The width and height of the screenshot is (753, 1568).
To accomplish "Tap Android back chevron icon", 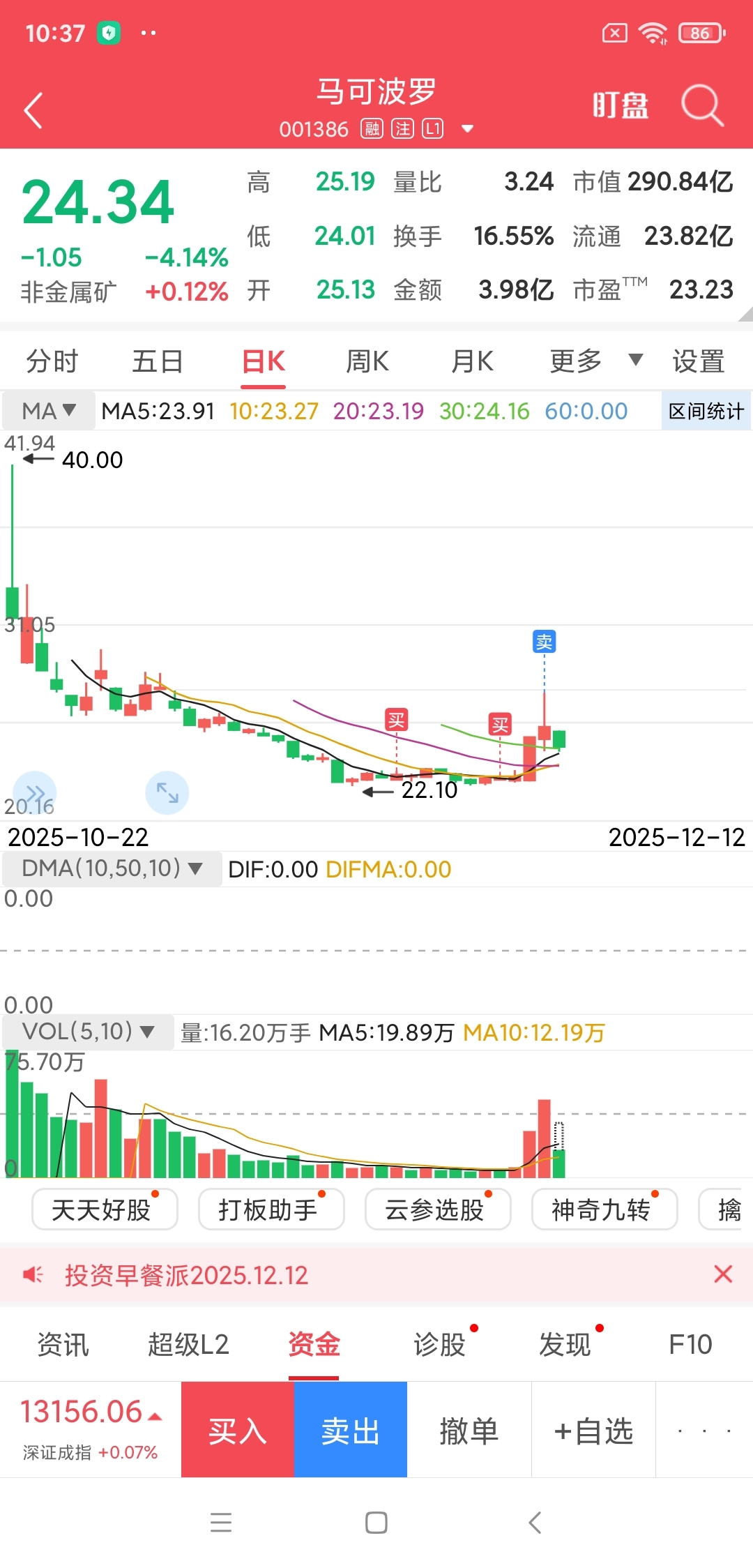I will (535, 1522).
